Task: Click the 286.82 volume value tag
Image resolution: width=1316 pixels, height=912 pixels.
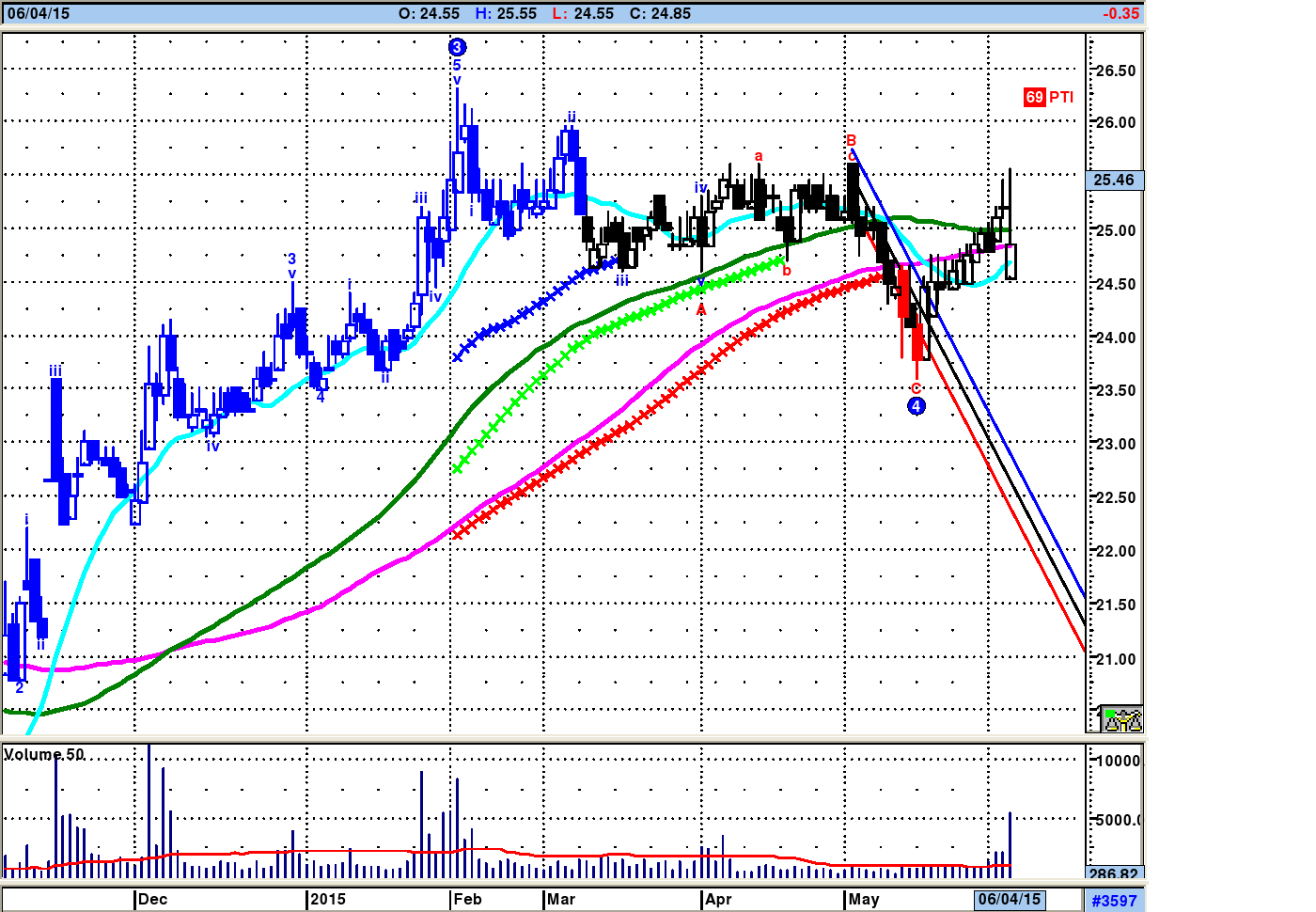Action: [1114, 874]
